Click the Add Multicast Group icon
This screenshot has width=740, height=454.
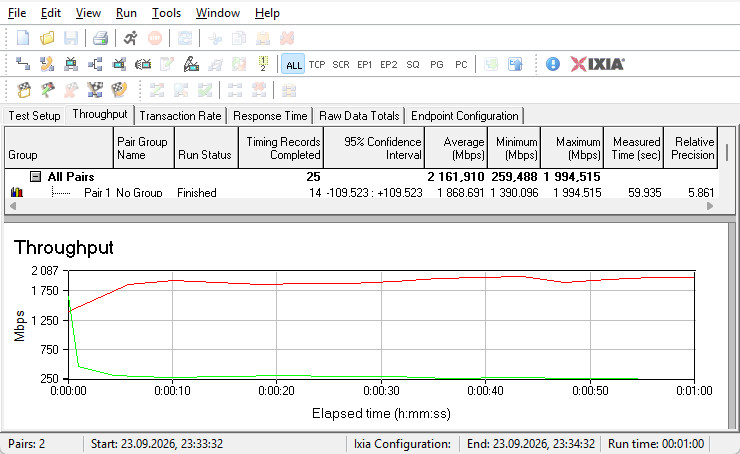(x=95, y=64)
